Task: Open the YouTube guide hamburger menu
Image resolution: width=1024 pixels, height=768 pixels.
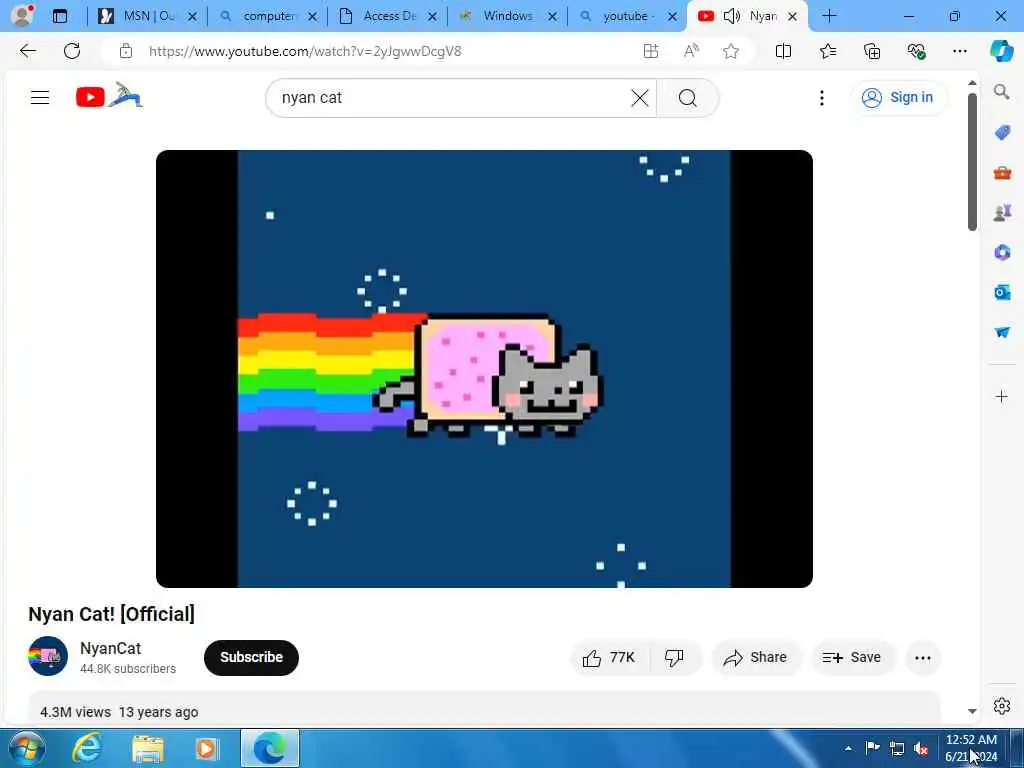Action: tap(40, 97)
